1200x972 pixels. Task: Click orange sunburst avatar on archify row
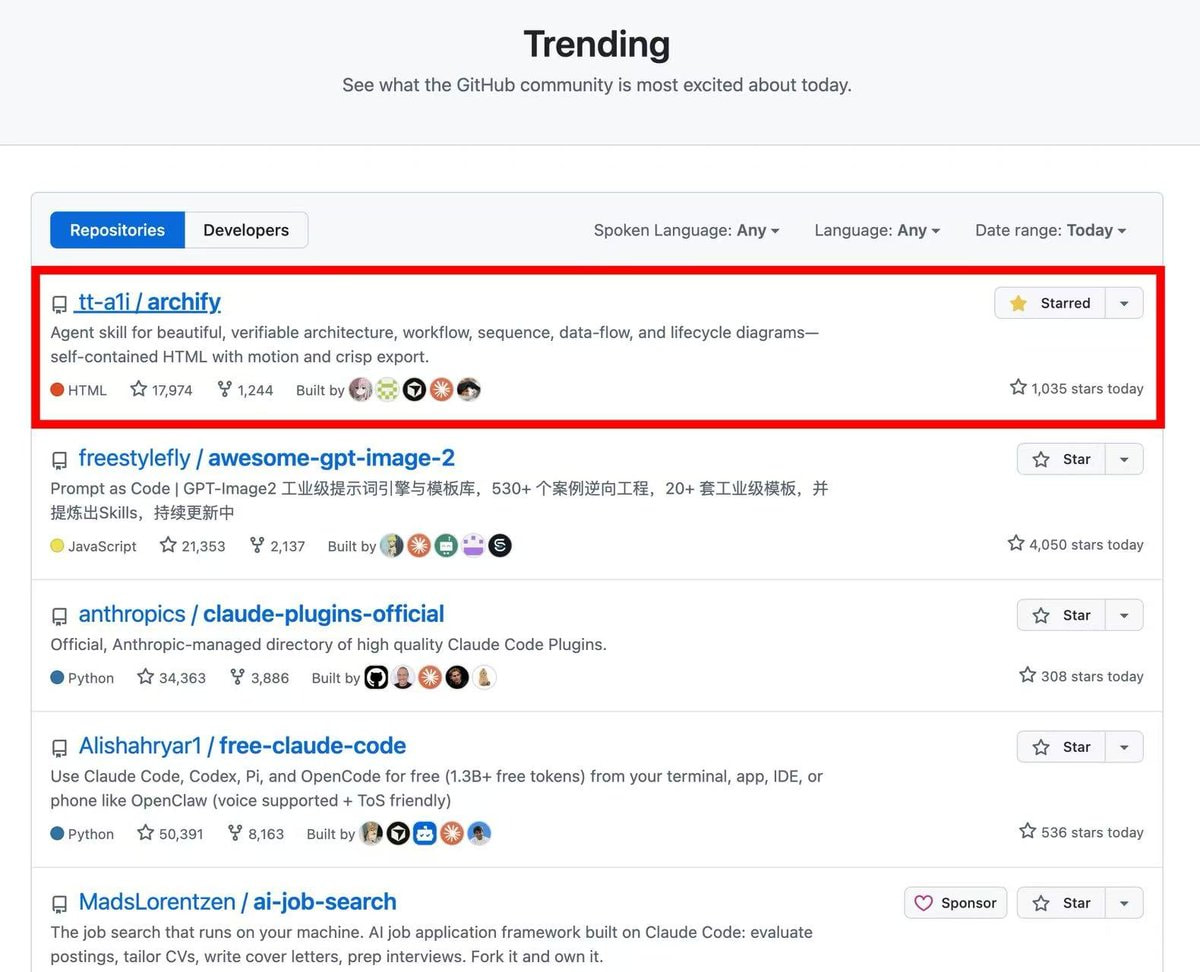pos(442,389)
